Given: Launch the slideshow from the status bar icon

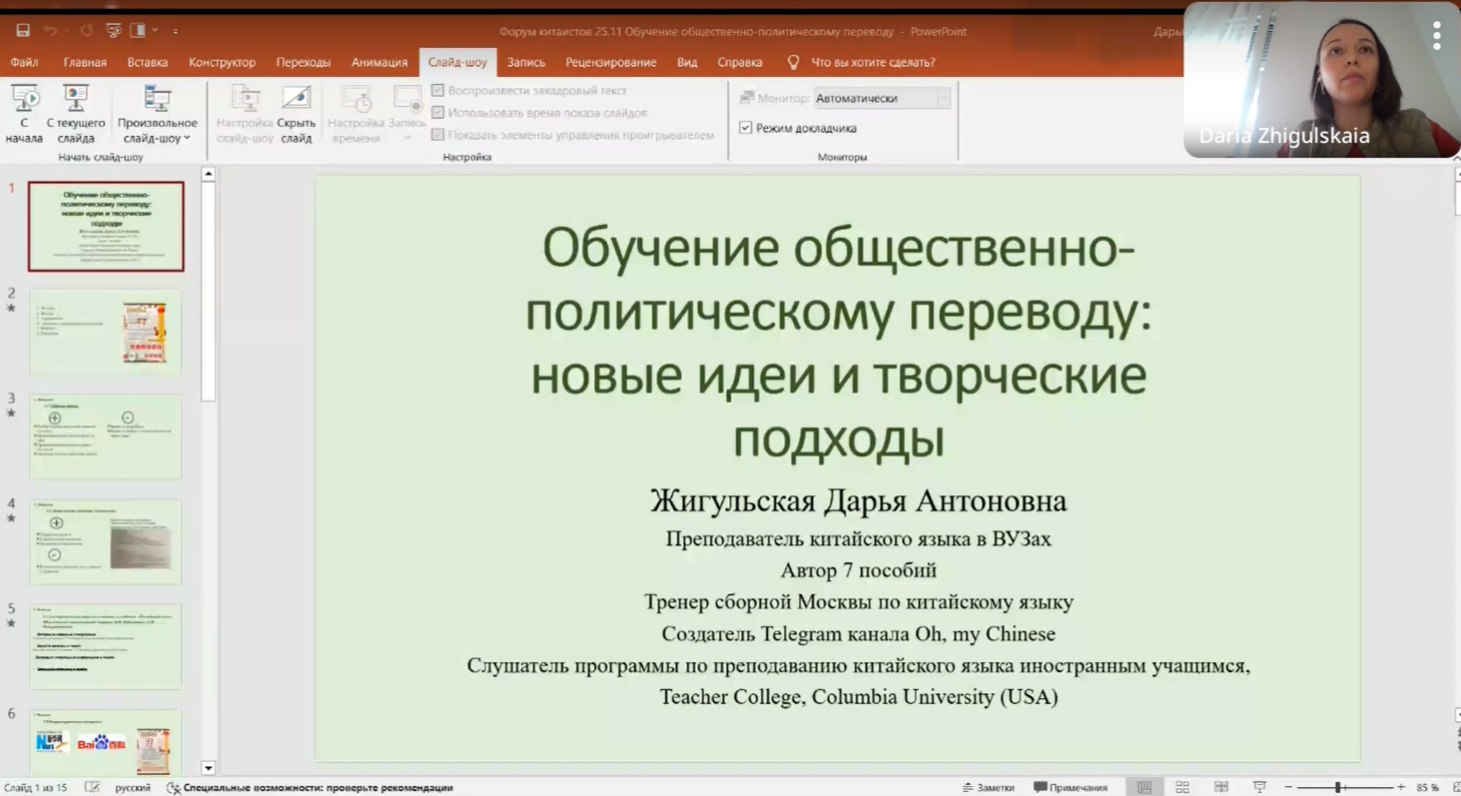Looking at the screenshot, I should coord(1259,788).
